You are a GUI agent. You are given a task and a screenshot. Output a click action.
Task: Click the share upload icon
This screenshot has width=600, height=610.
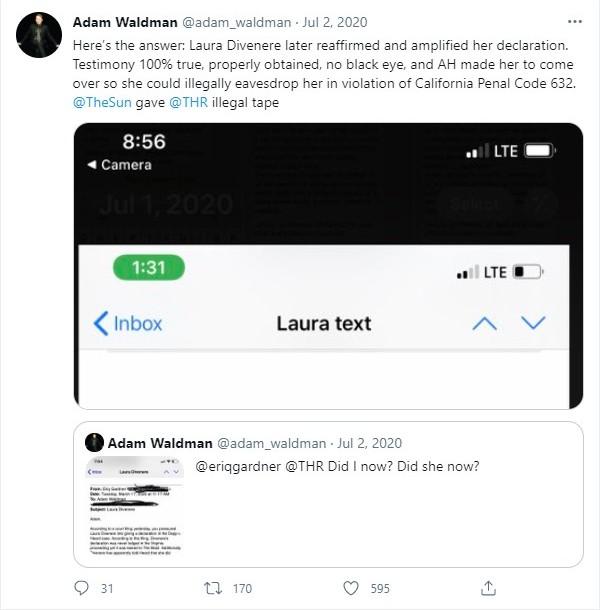tap(488, 588)
